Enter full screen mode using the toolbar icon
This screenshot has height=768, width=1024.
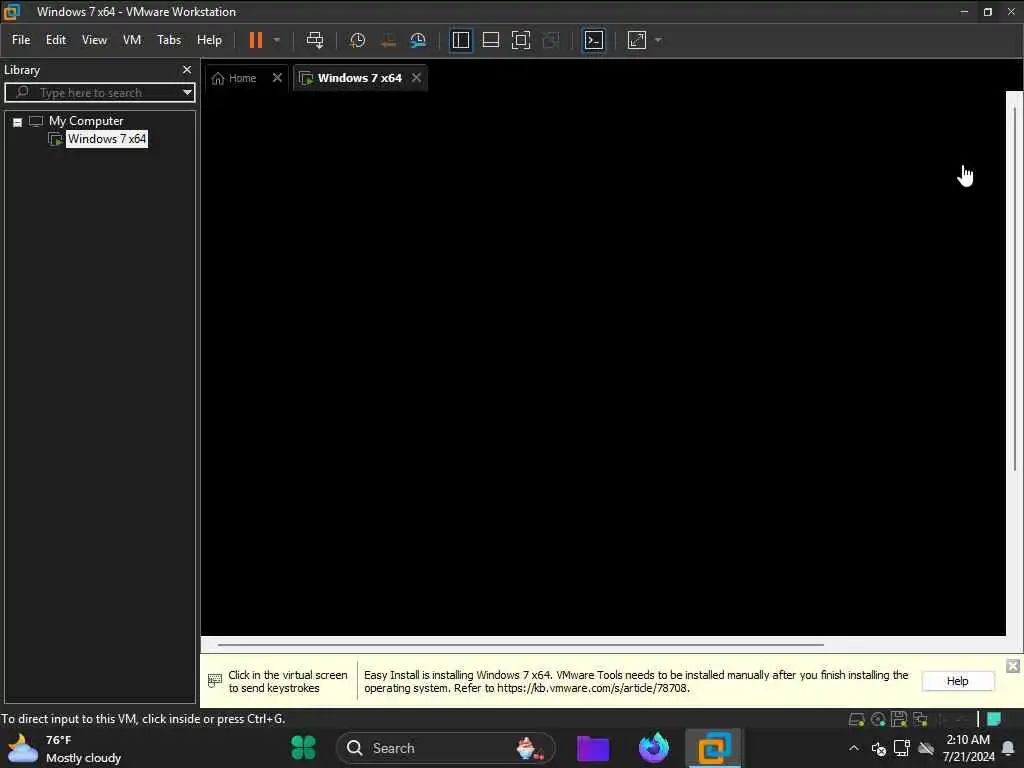coord(520,40)
